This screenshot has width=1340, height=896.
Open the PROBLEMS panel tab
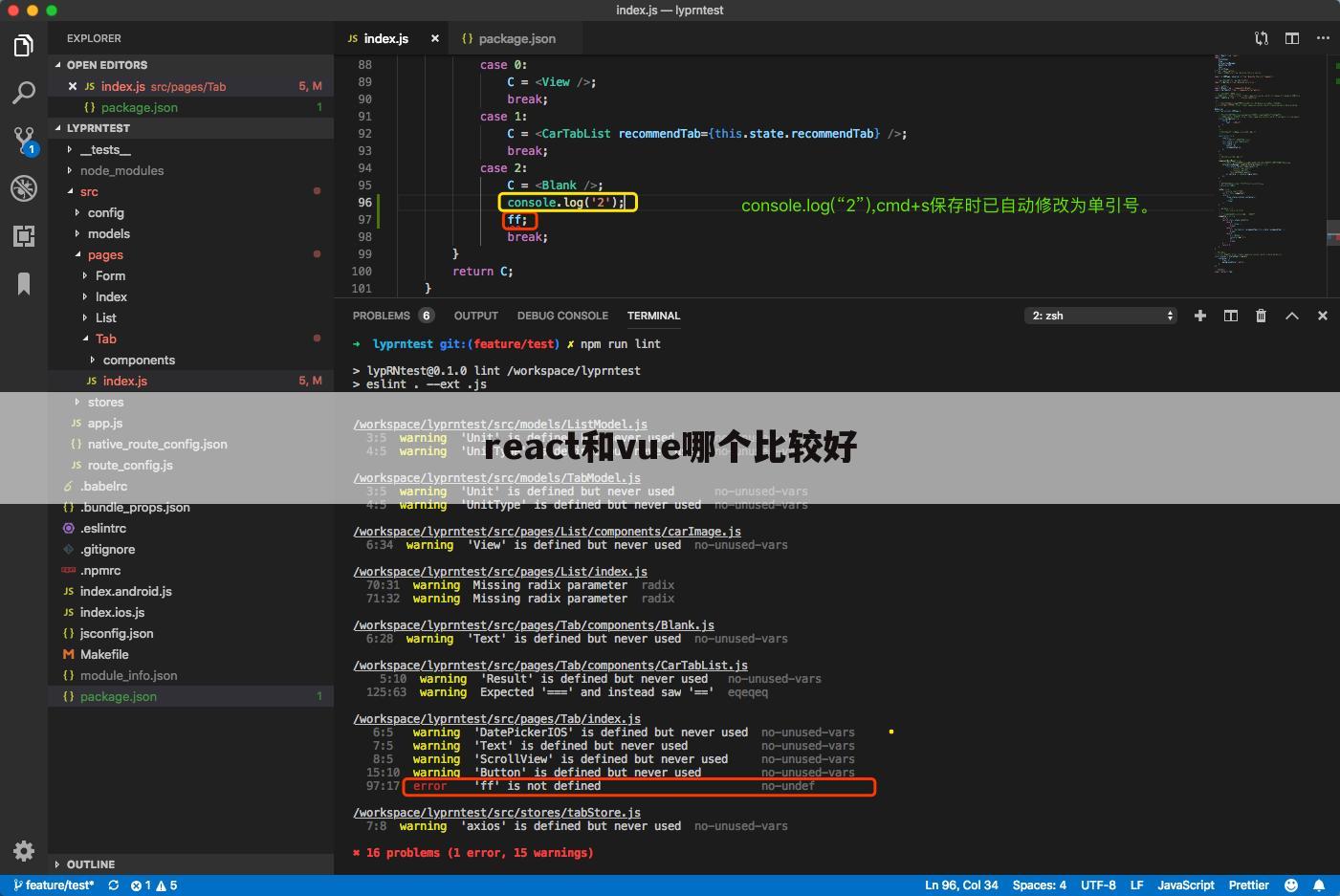pos(393,316)
